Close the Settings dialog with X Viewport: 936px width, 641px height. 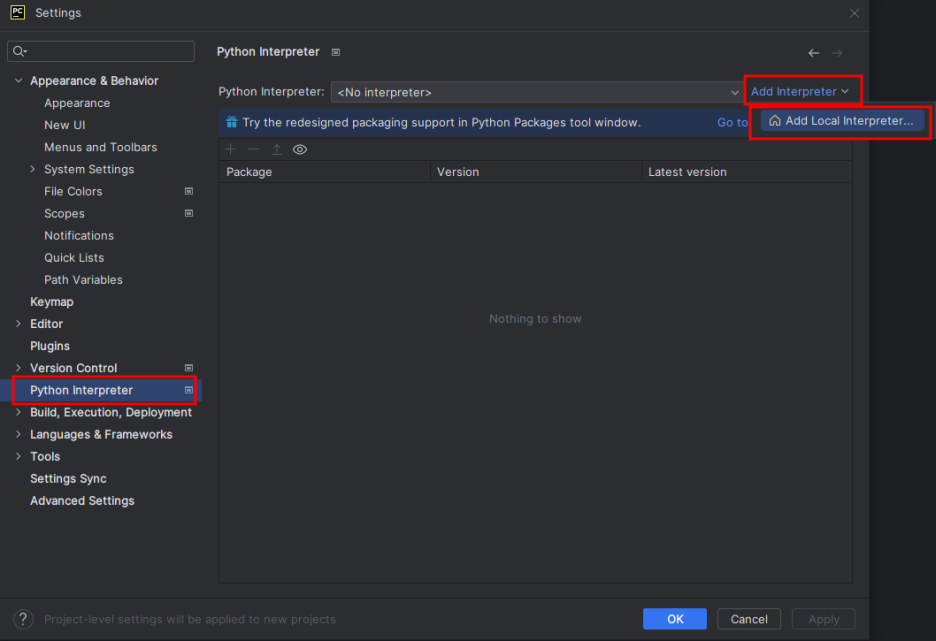click(x=854, y=13)
